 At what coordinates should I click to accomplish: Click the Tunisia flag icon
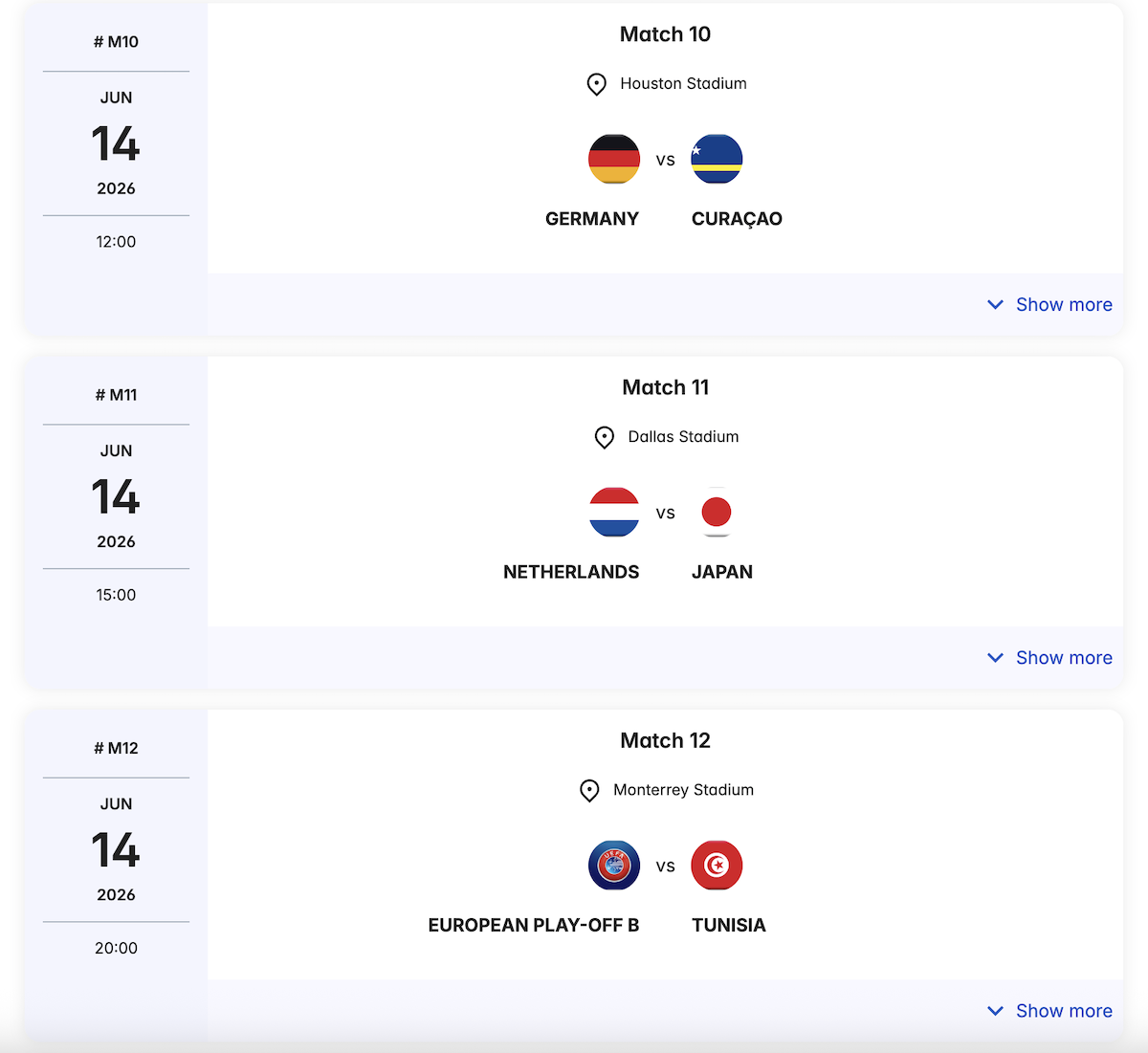(x=717, y=865)
